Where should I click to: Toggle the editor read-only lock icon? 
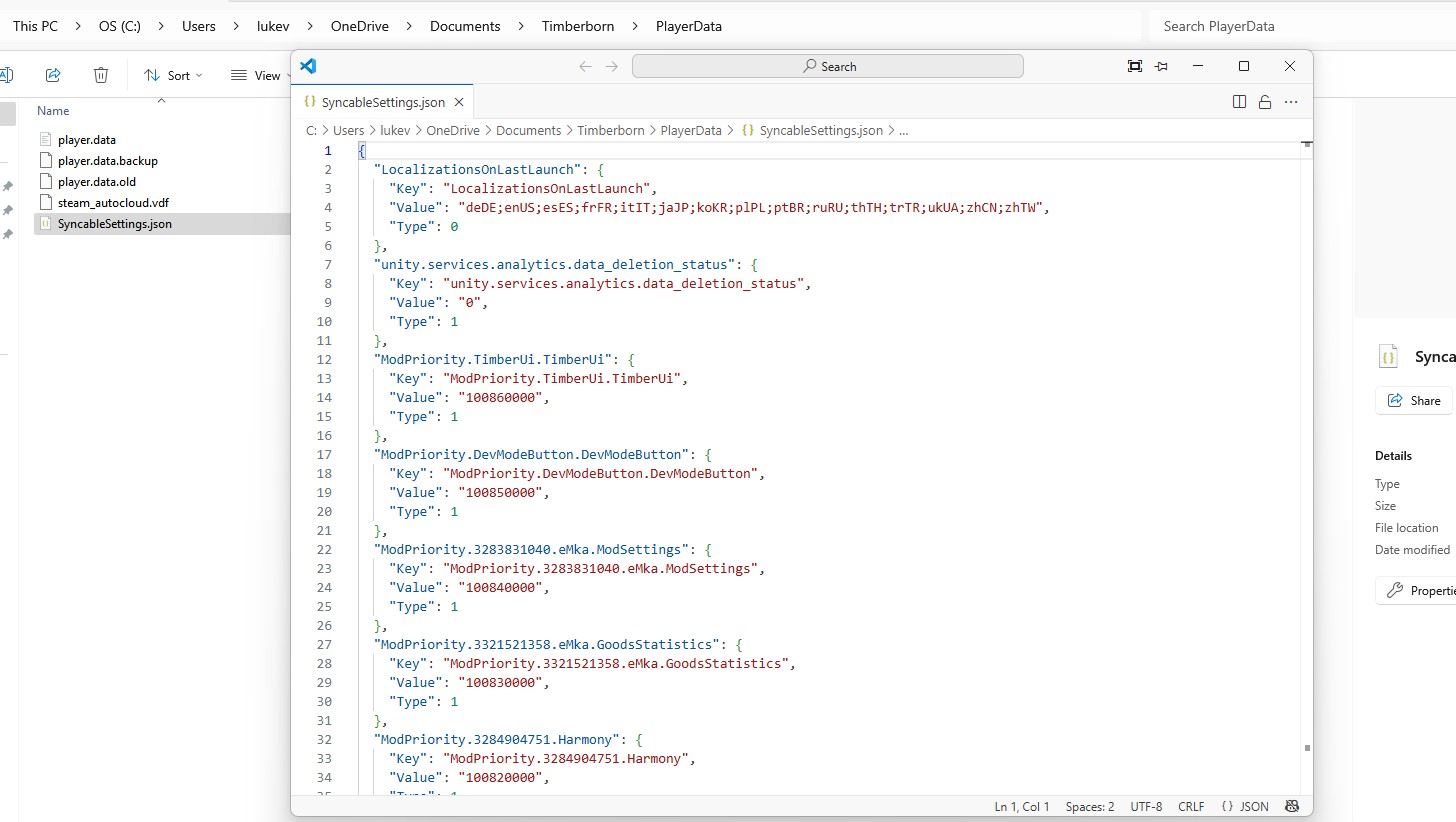tap(1265, 102)
